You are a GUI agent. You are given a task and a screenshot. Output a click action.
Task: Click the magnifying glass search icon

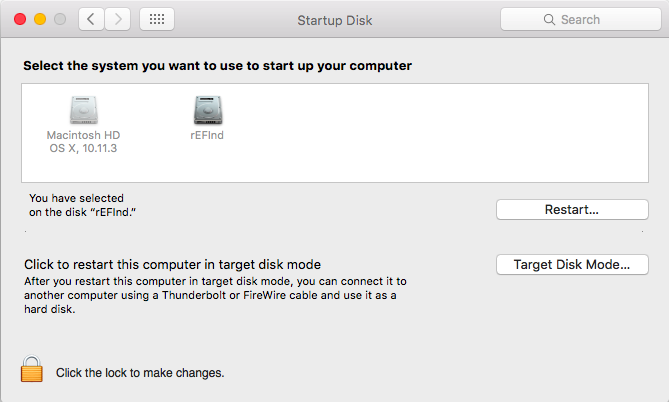pyautogui.click(x=548, y=20)
